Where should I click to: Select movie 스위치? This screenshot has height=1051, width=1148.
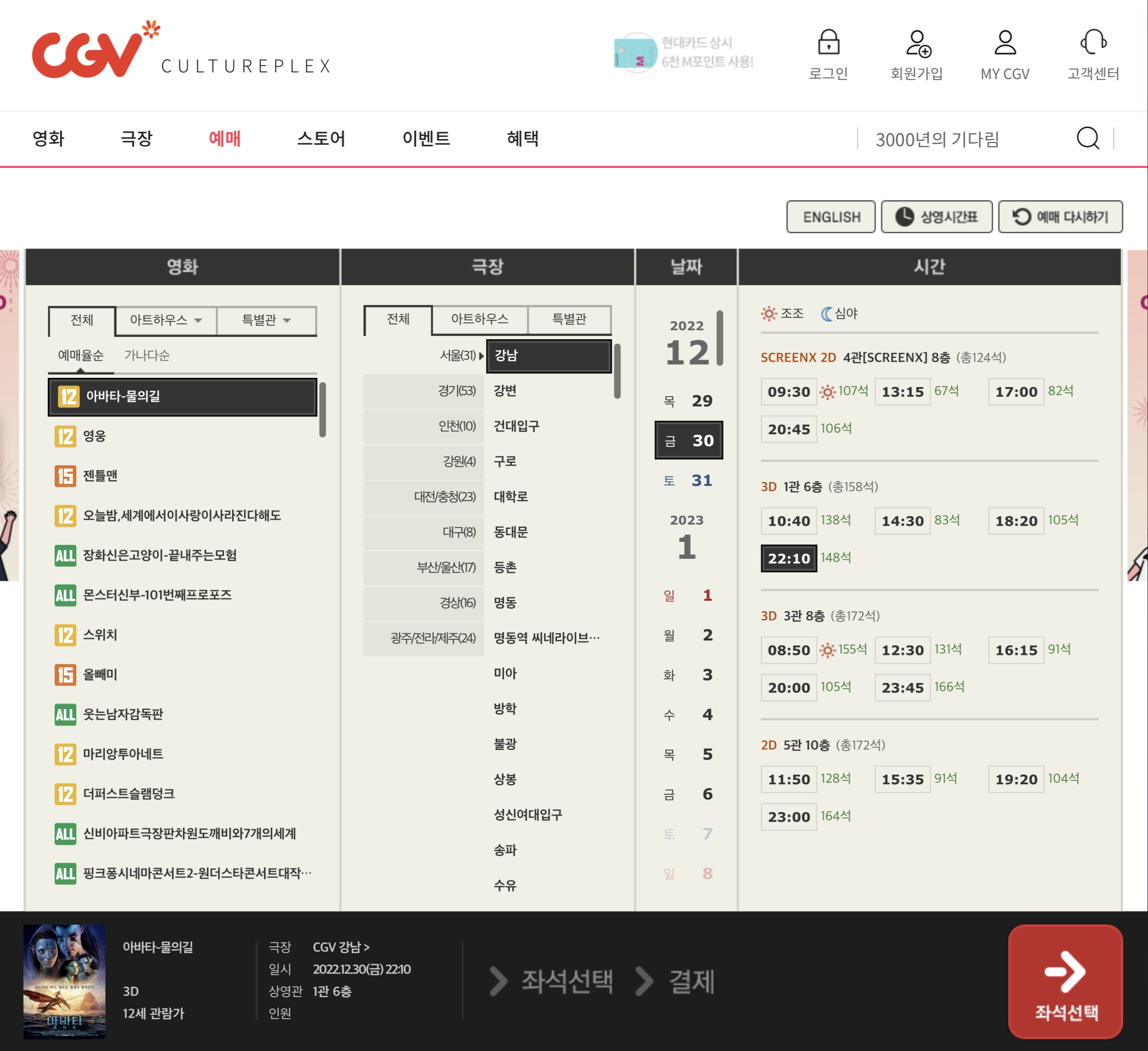tap(182, 635)
